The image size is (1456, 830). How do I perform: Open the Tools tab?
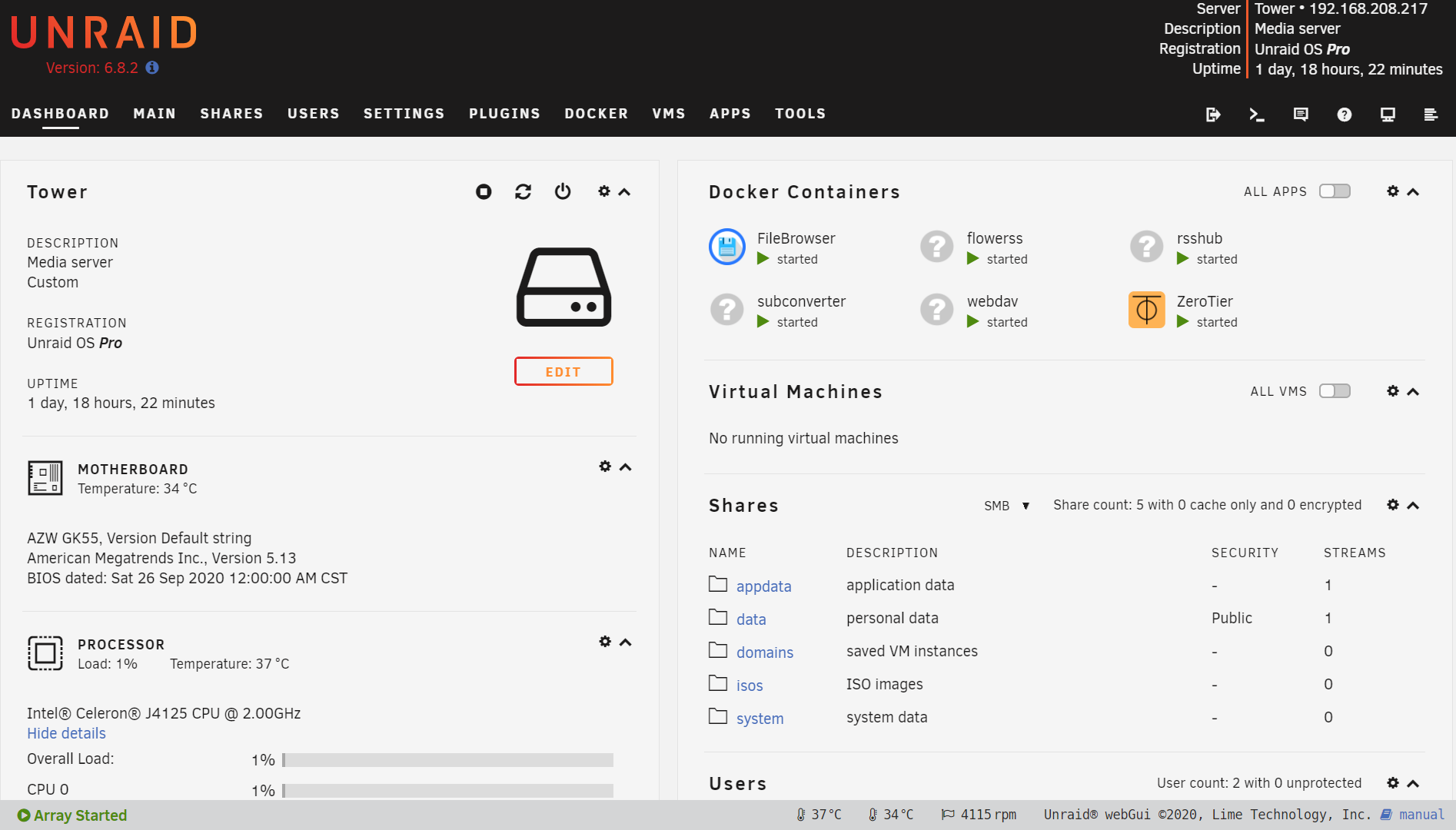[800, 114]
